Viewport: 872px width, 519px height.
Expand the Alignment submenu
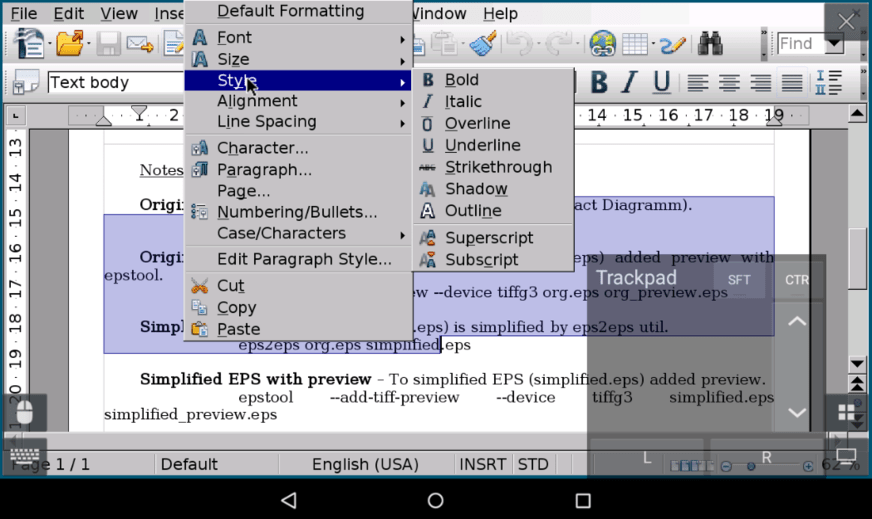pyautogui.click(x=298, y=101)
